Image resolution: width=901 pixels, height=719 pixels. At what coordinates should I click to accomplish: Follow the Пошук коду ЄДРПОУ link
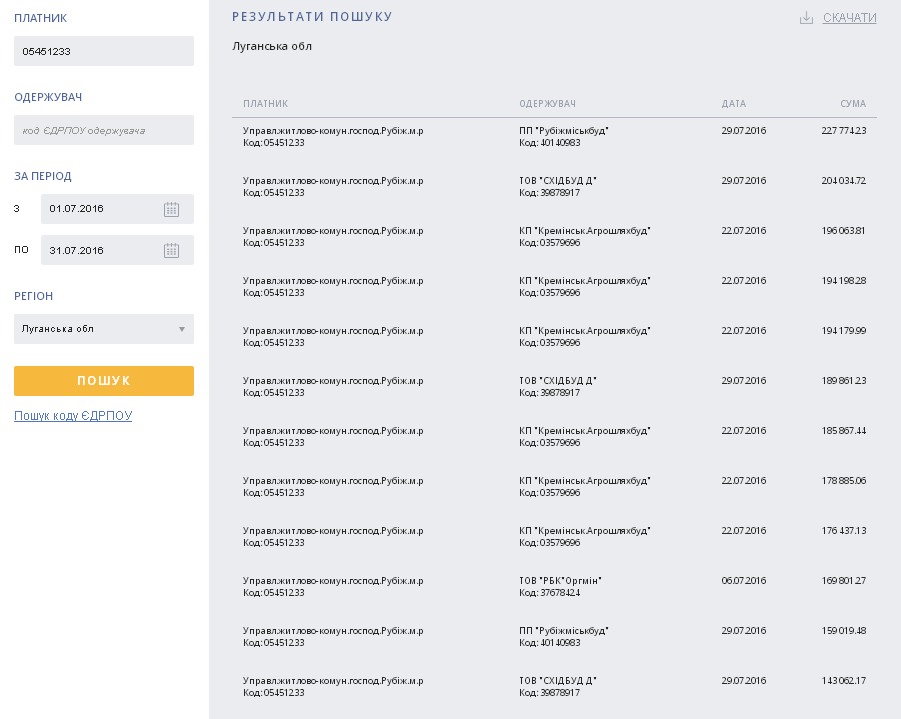(73, 416)
